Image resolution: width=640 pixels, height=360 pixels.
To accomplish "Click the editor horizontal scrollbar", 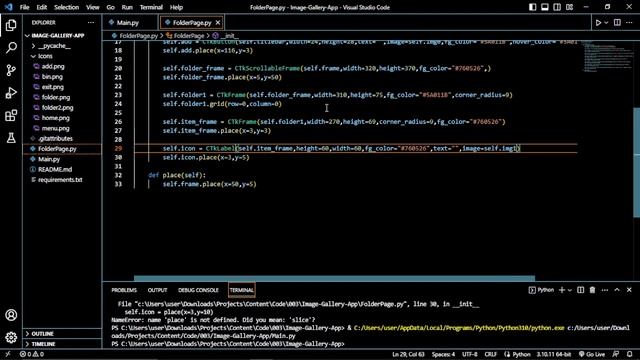I will (x=334, y=278).
